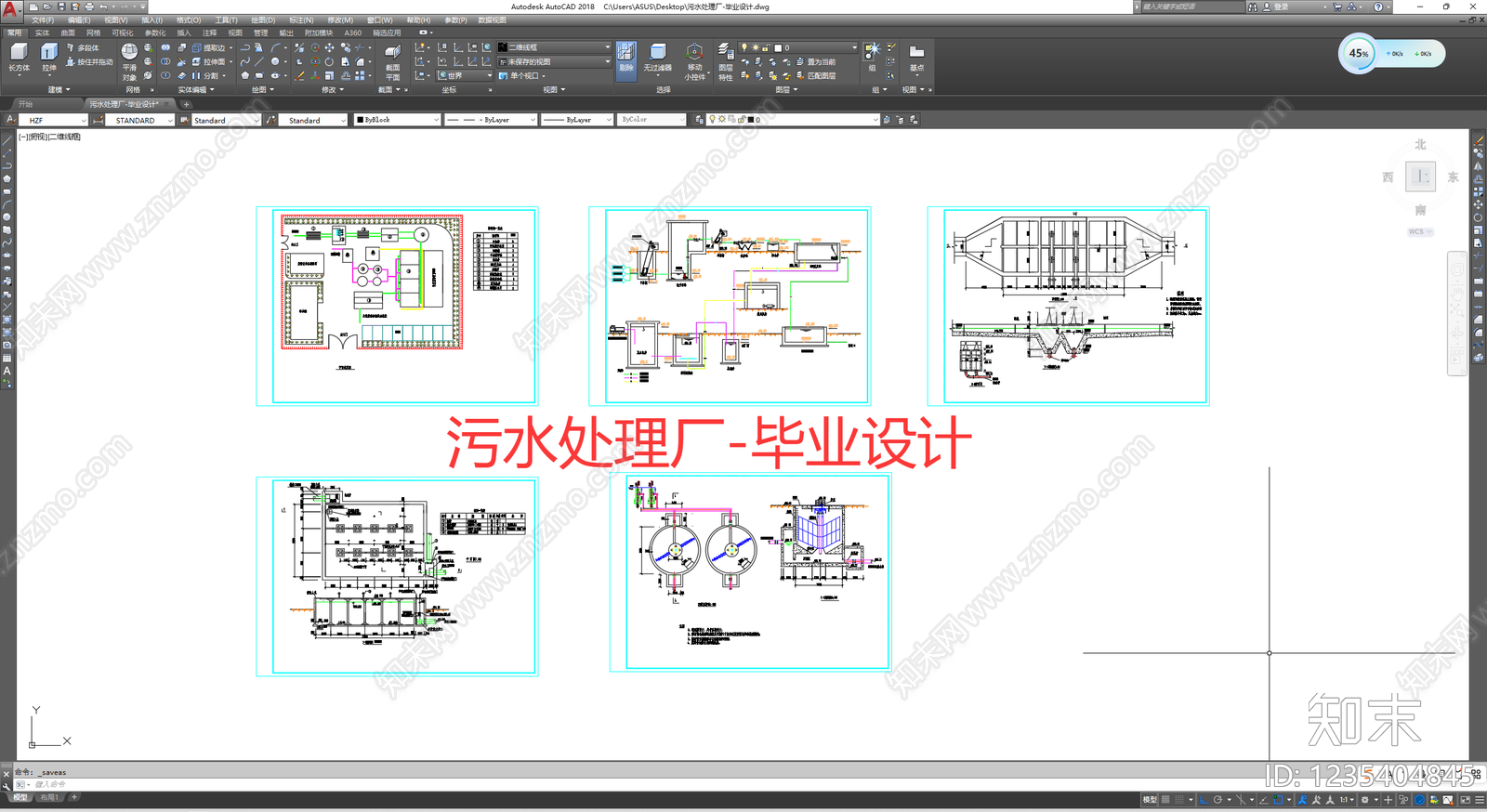Toggle polar tracking in status bar
Viewport: 1487px width, 812px height.
coord(1218,799)
